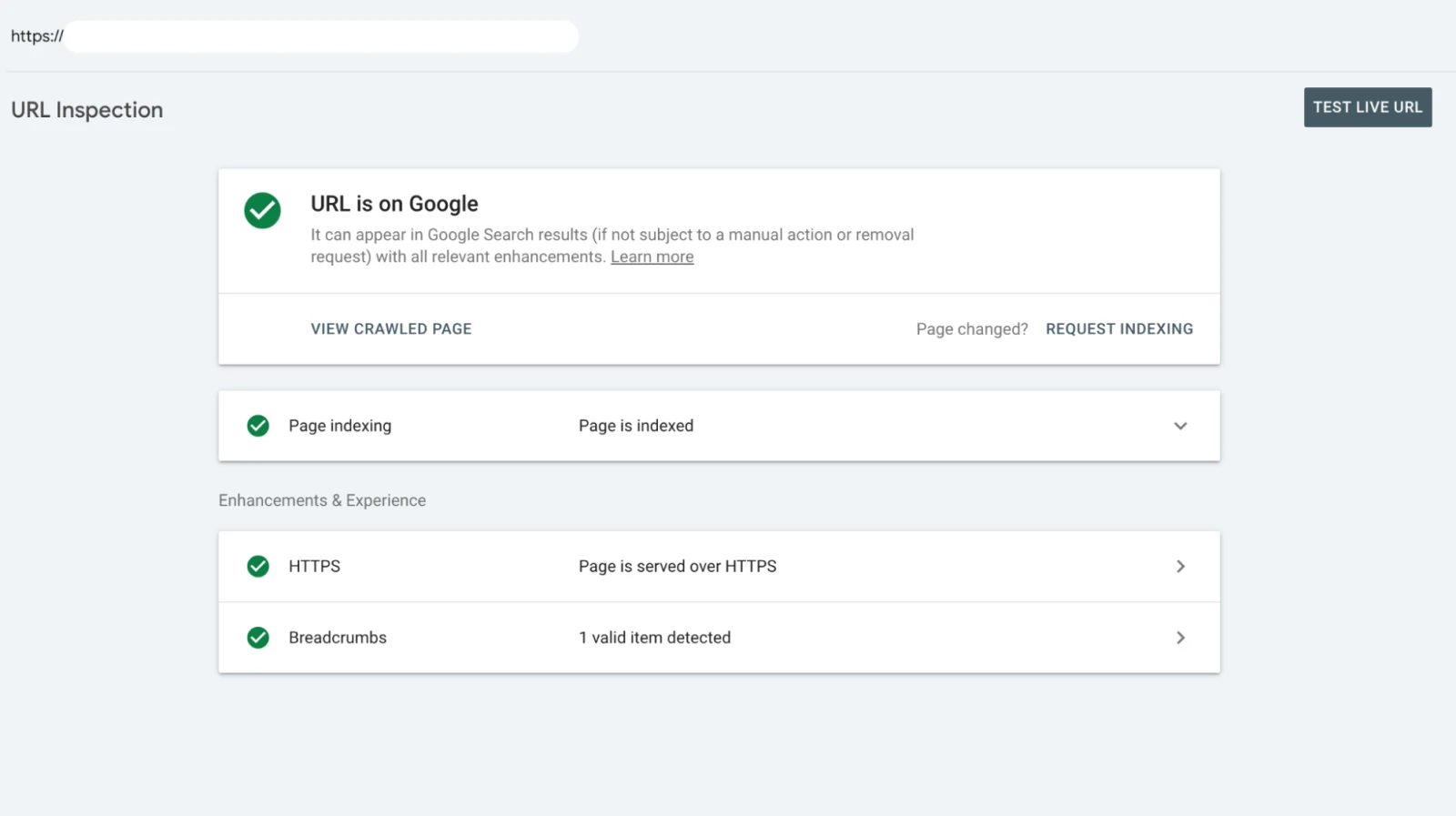Image resolution: width=1456 pixels, height=816 pixels.
Task: Follow the Learn more link
Action: 652,257
